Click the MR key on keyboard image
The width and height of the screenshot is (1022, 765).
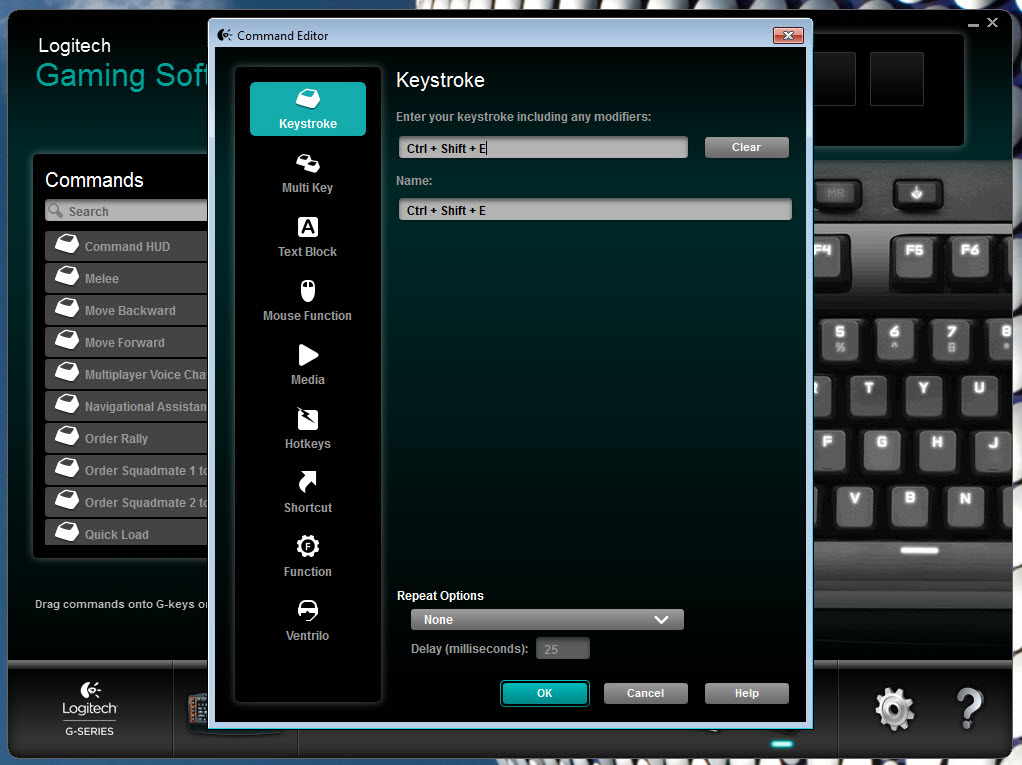[837, 194]
